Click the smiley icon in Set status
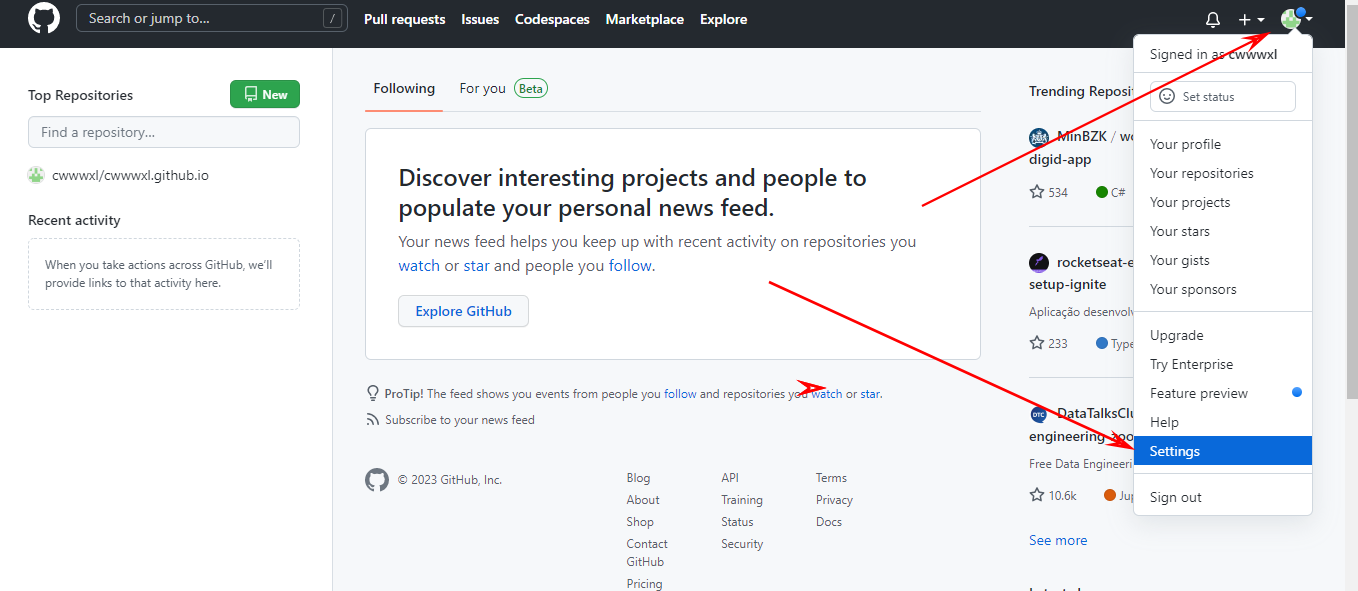The width and height of the screenshot is (1358, 591). (x=1166, y=97)
